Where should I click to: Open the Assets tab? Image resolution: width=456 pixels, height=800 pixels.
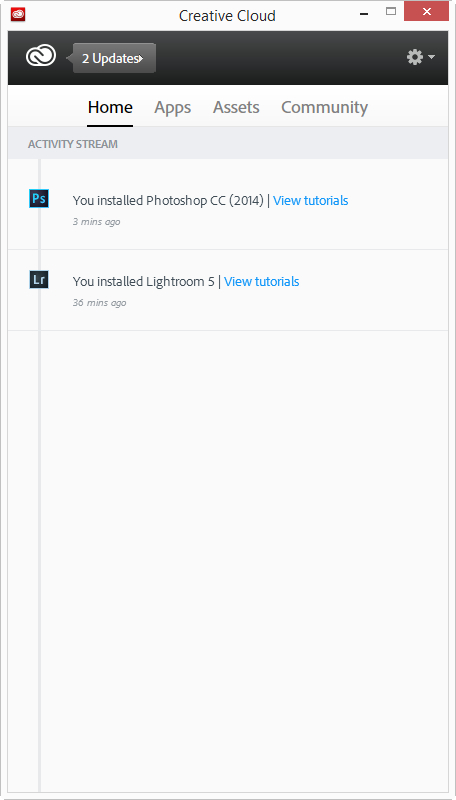236,107
